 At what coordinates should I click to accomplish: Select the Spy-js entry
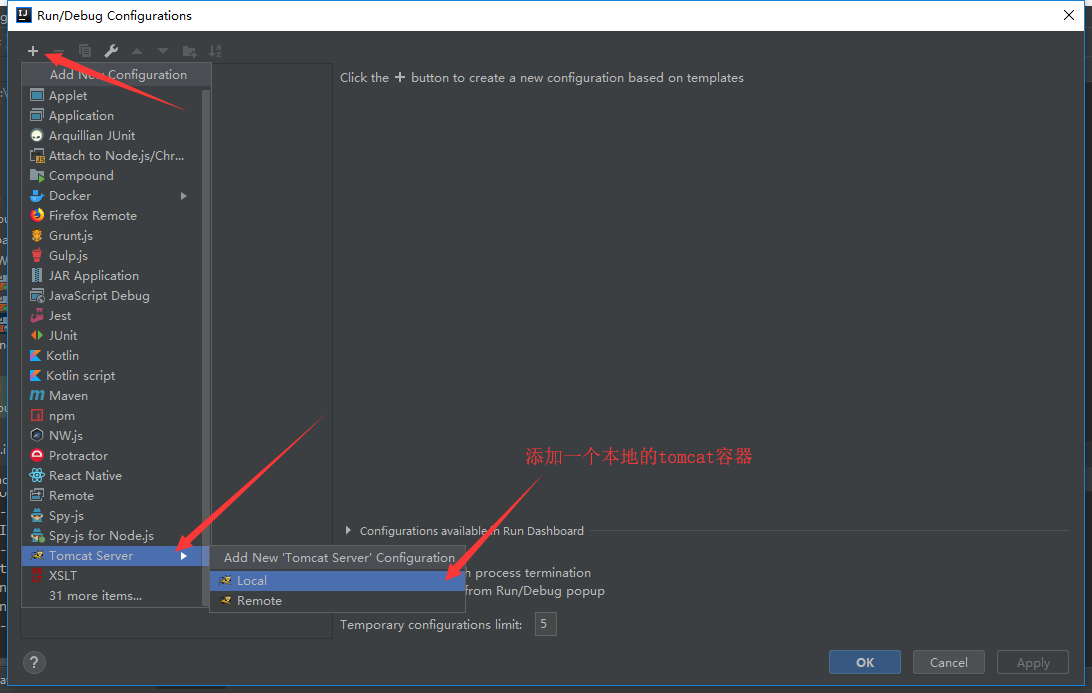click(x=112, y=516)
